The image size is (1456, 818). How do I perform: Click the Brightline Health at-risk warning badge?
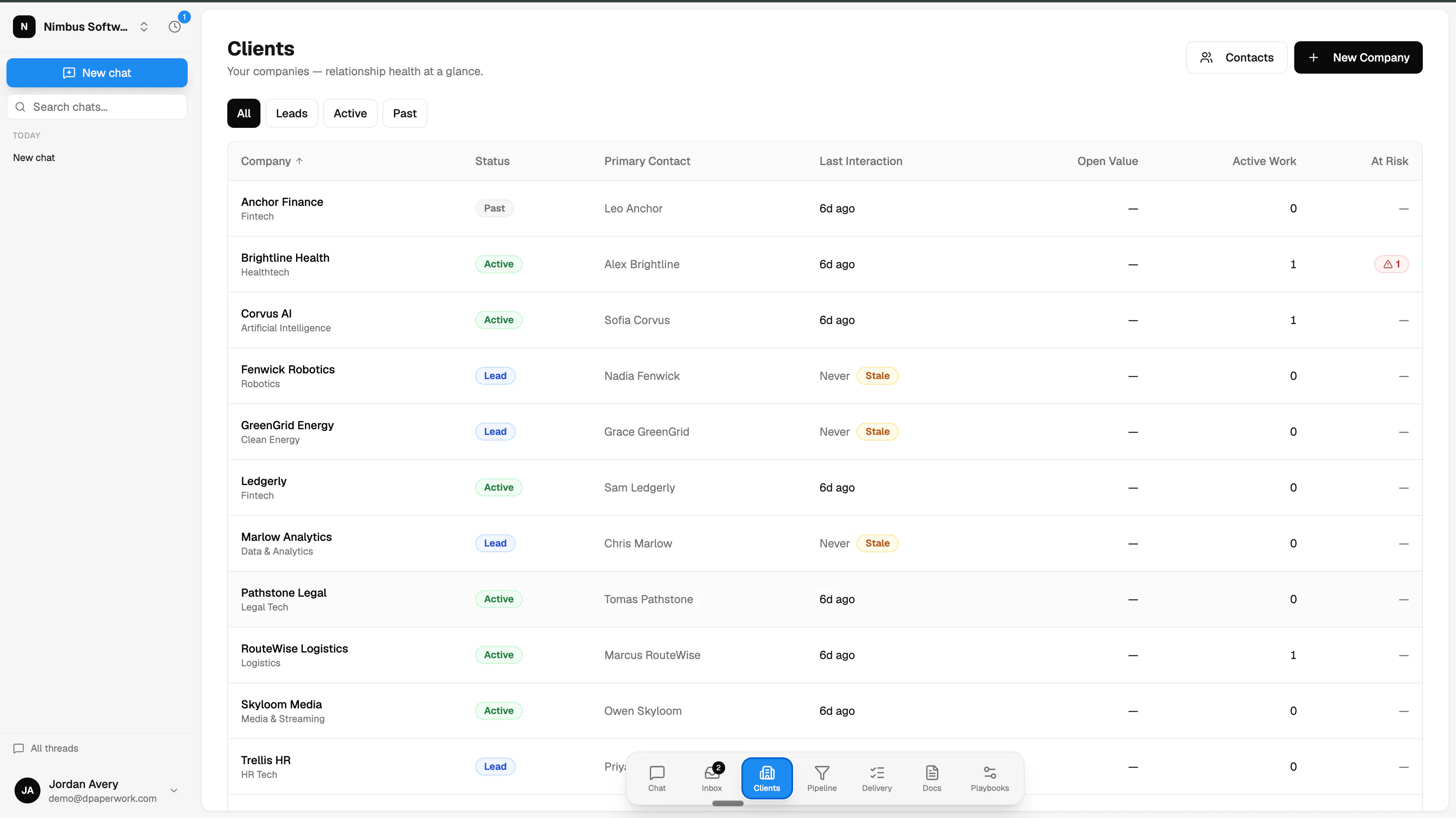pos(1391,264)
